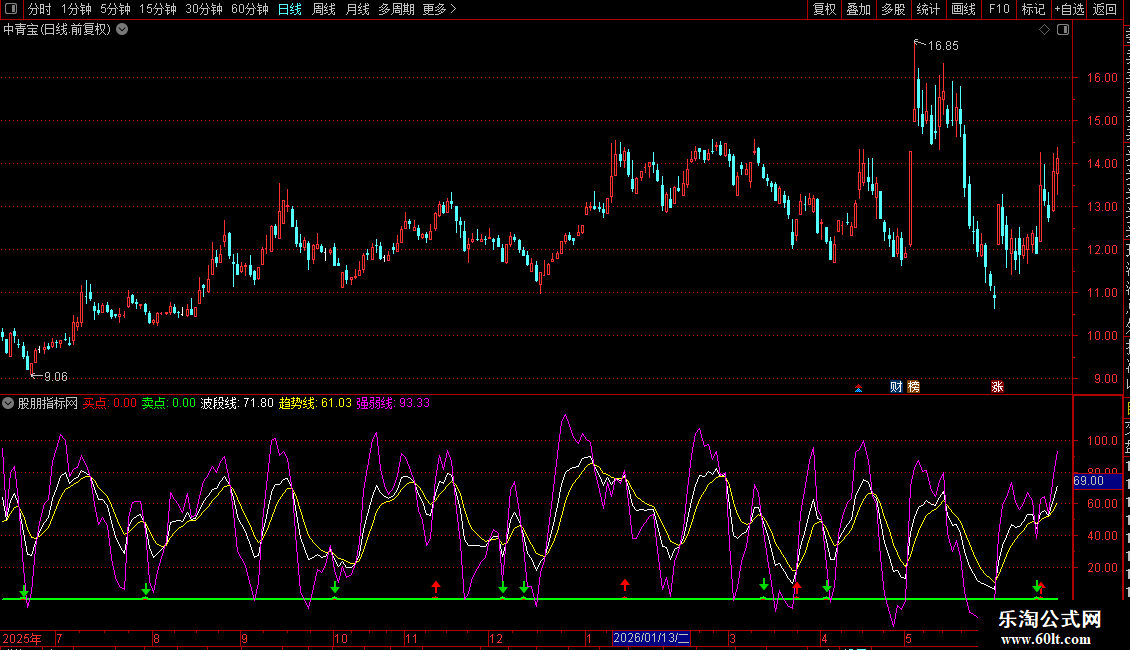Screen dimensions: 1130x650
Task: Open 多股 multi-stock view
Action: (x=894, y=9)
